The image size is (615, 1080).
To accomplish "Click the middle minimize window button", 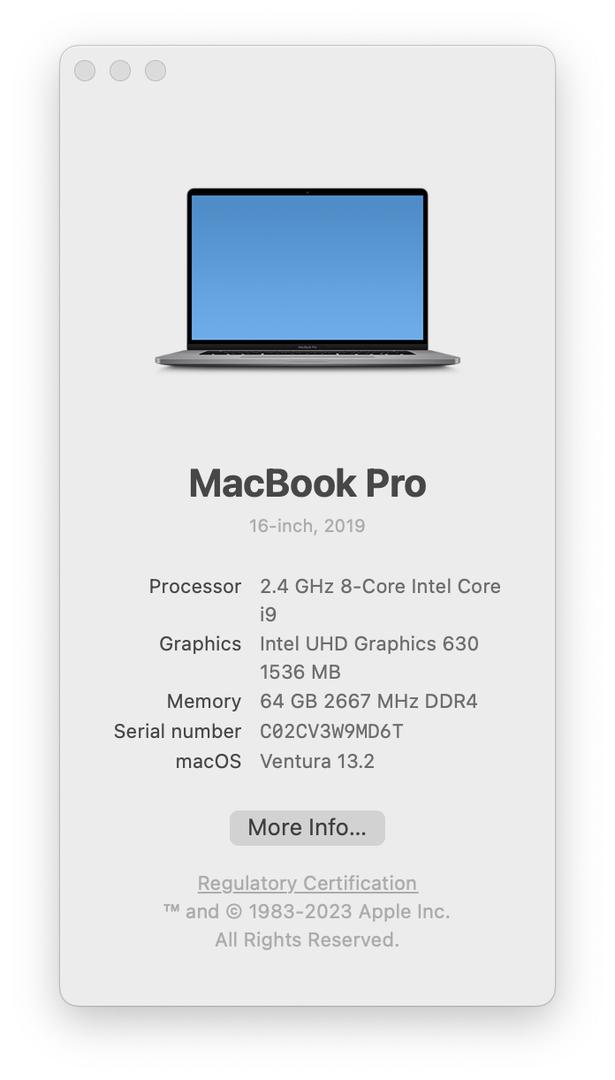I will pyautogui.click(x=120, y=70).
